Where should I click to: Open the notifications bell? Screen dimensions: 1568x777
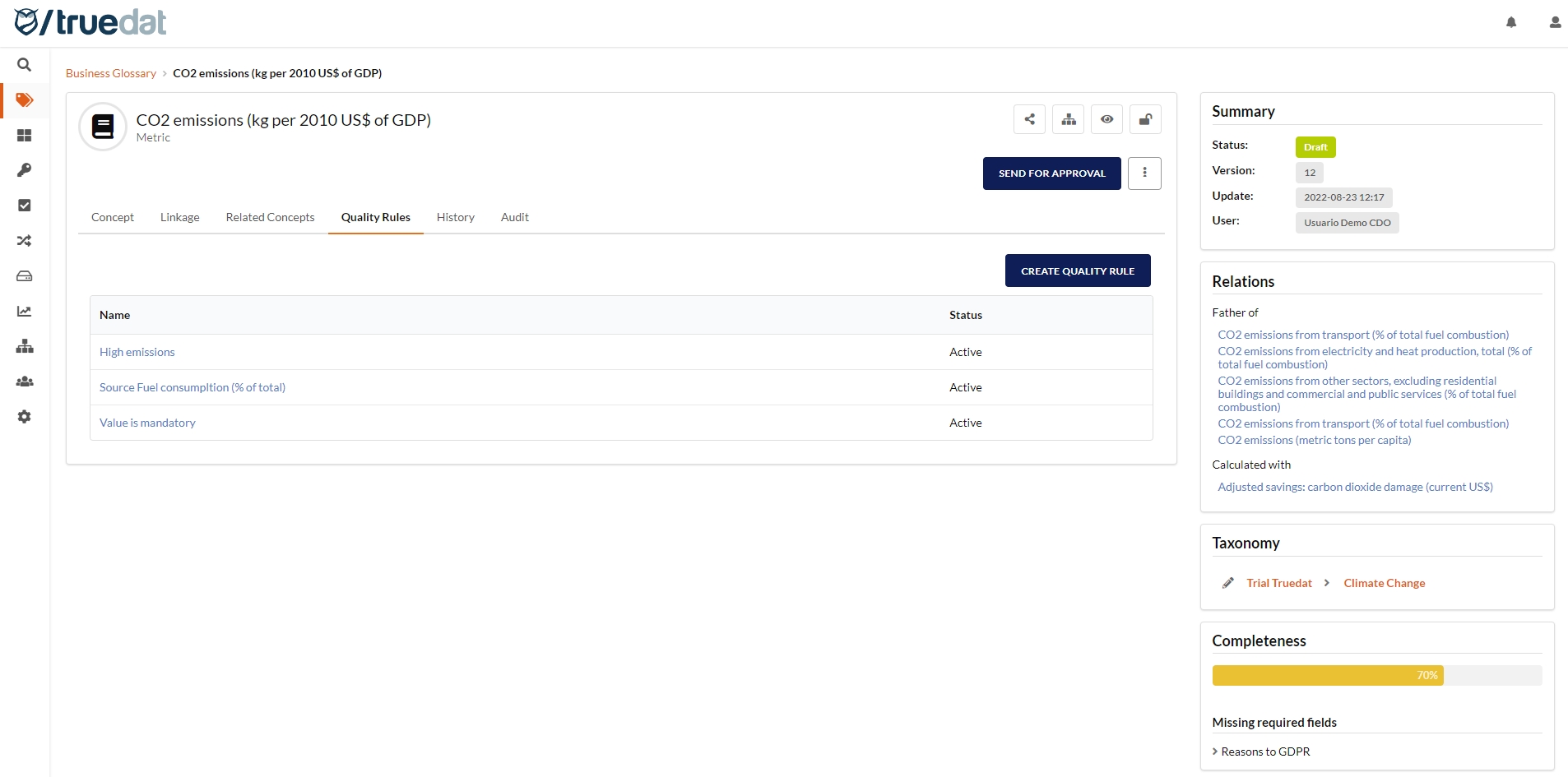pyautogui.click(x=1511, y=23)
